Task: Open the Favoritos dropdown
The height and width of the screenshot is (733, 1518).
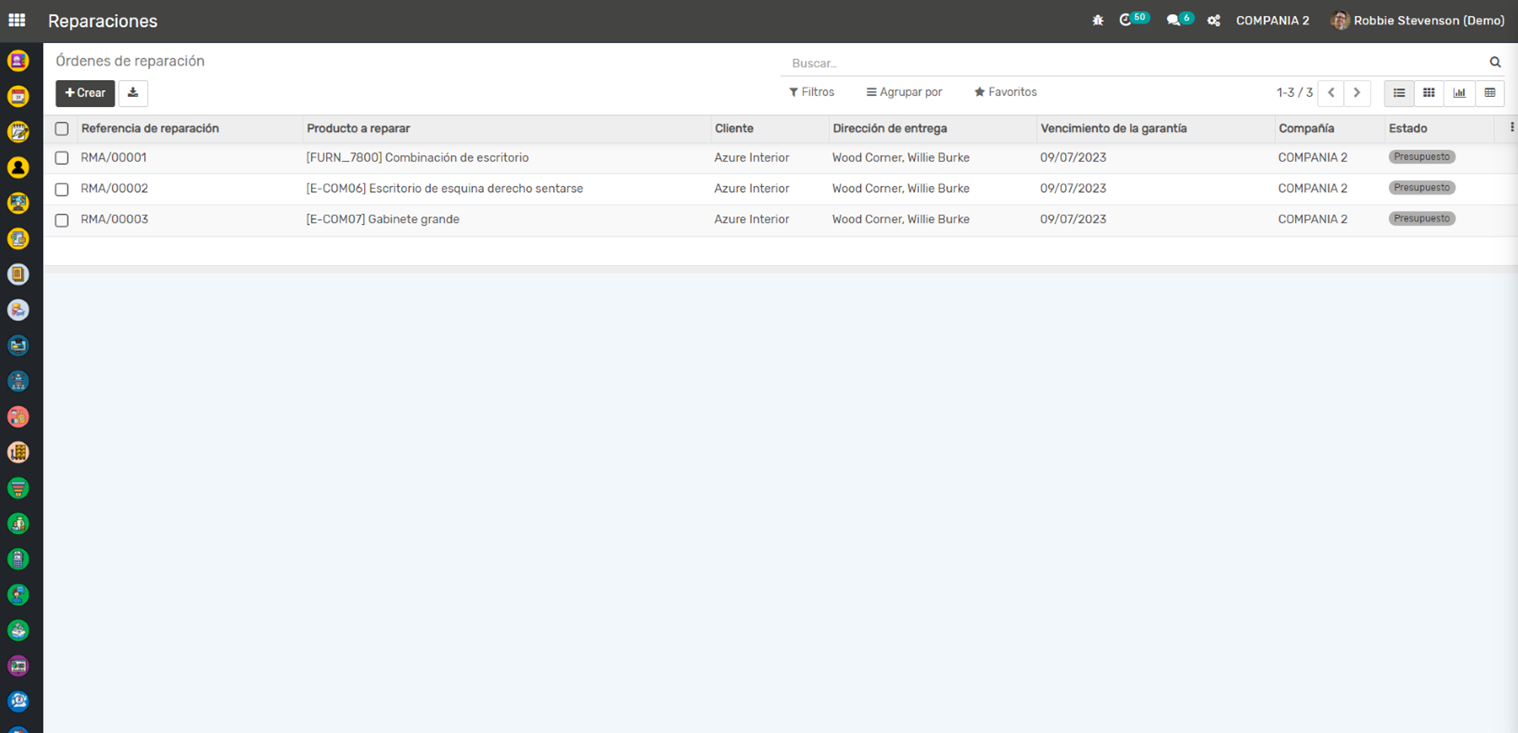Action: click(x=1005, y=92)
